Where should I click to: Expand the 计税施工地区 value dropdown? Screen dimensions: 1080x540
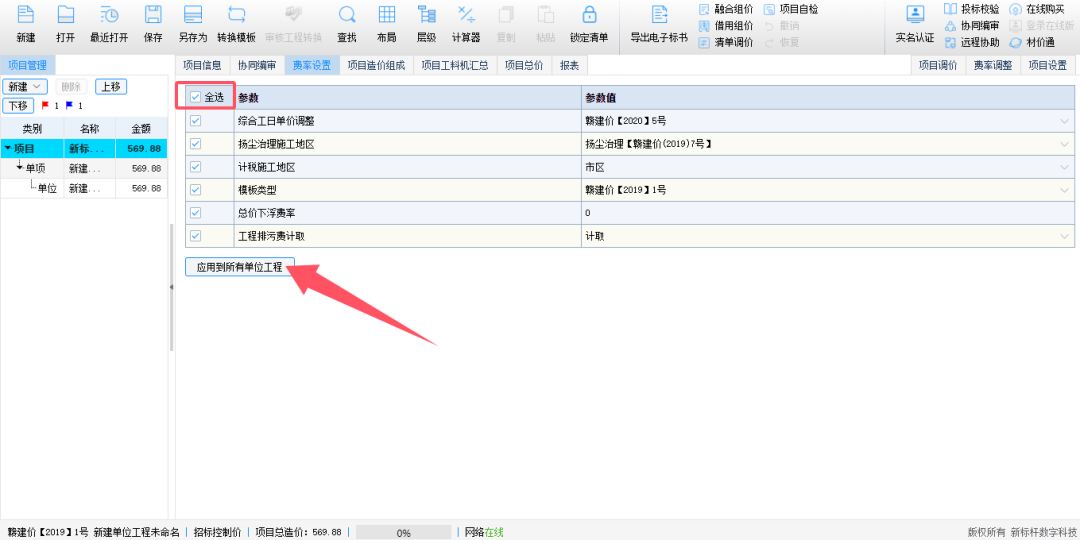click(x=1065, y=167)
